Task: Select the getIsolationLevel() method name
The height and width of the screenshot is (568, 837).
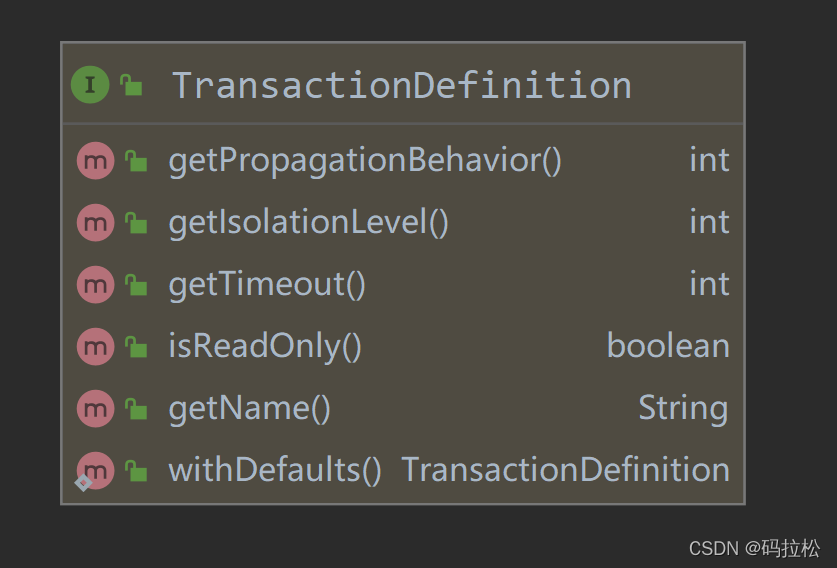Action: pos(308,222)
